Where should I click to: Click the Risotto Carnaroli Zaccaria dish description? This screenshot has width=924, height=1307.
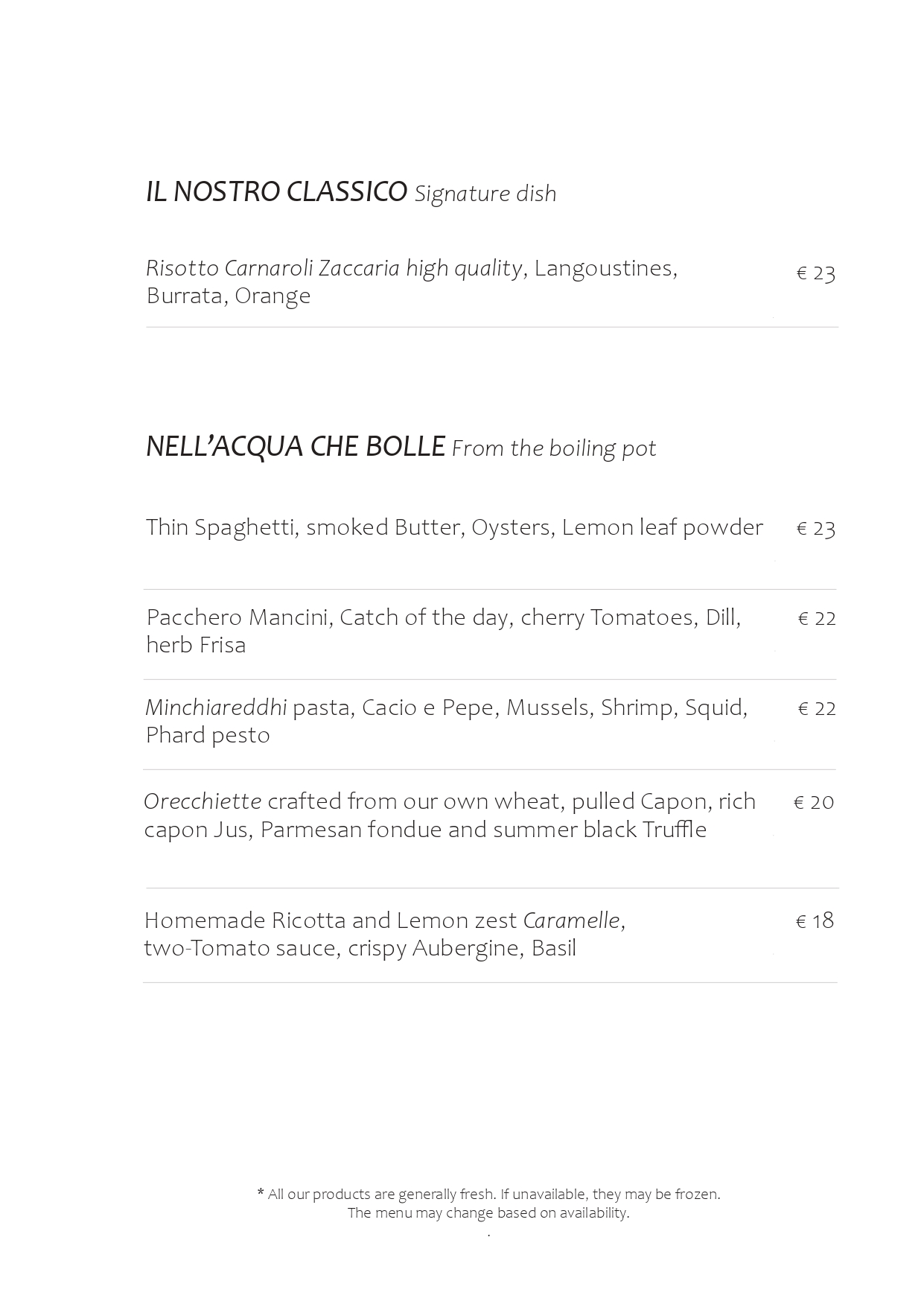(x=412, y=282)
